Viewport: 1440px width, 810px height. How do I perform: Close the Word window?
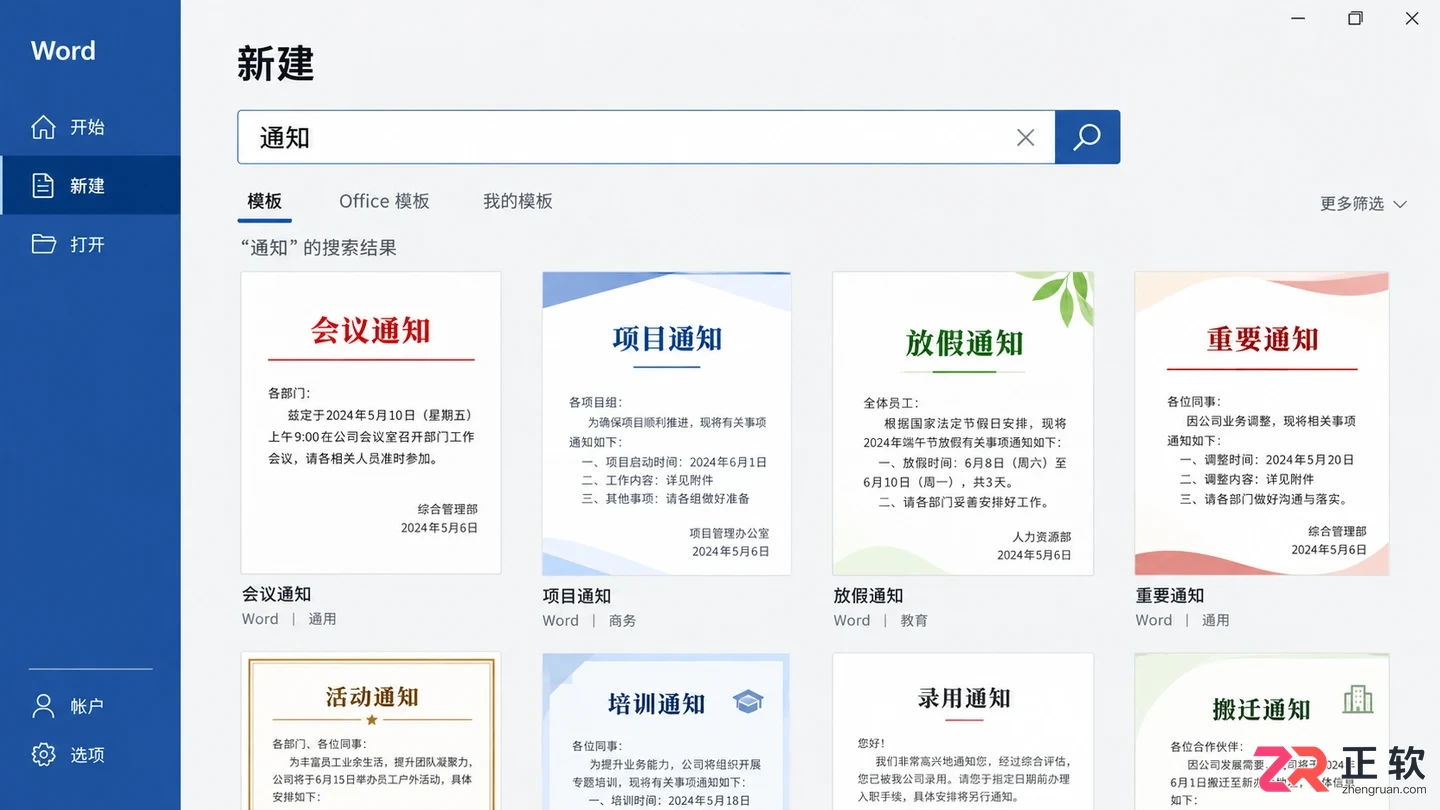1412,18
